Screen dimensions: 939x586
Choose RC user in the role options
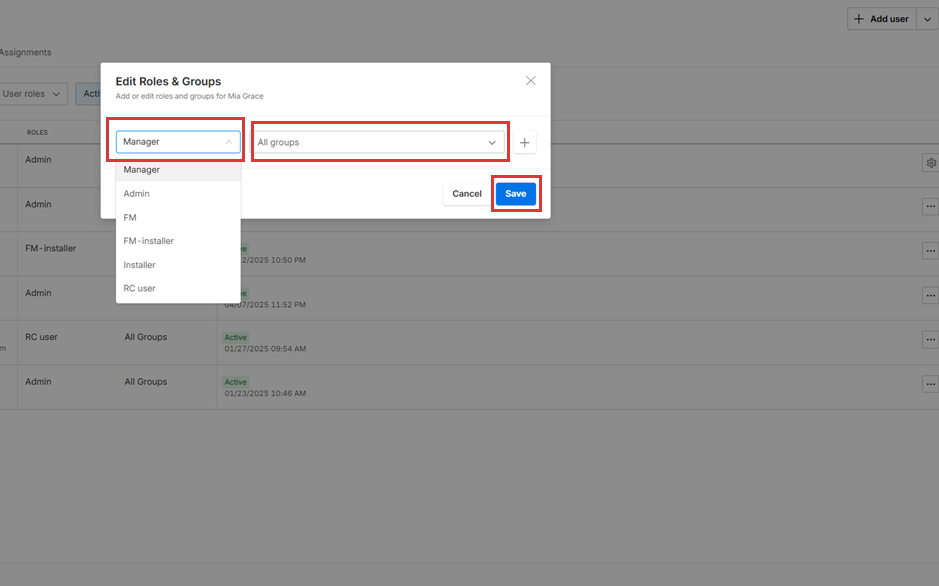click(139, 289)
